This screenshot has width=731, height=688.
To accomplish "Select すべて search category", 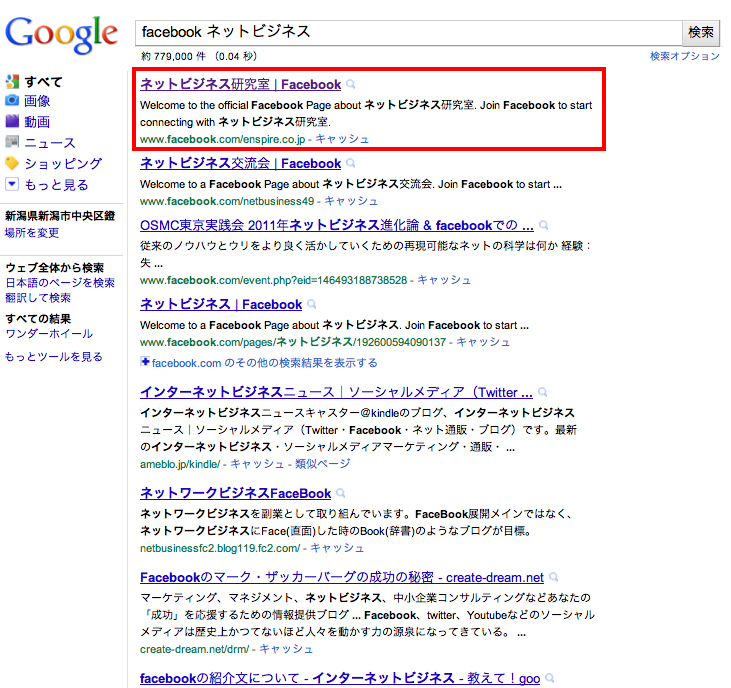I will 43,82.
